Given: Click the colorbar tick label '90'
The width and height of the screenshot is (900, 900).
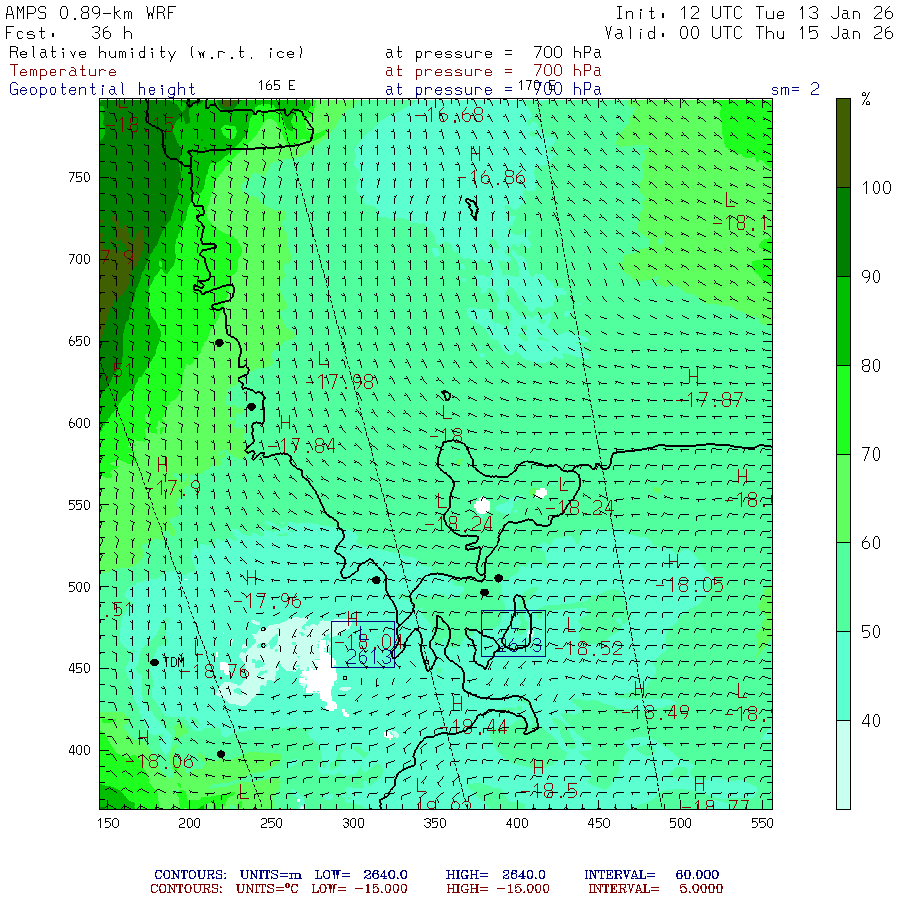Looking at the screenshot, I should pyautogui.click(x=871, y=277).
